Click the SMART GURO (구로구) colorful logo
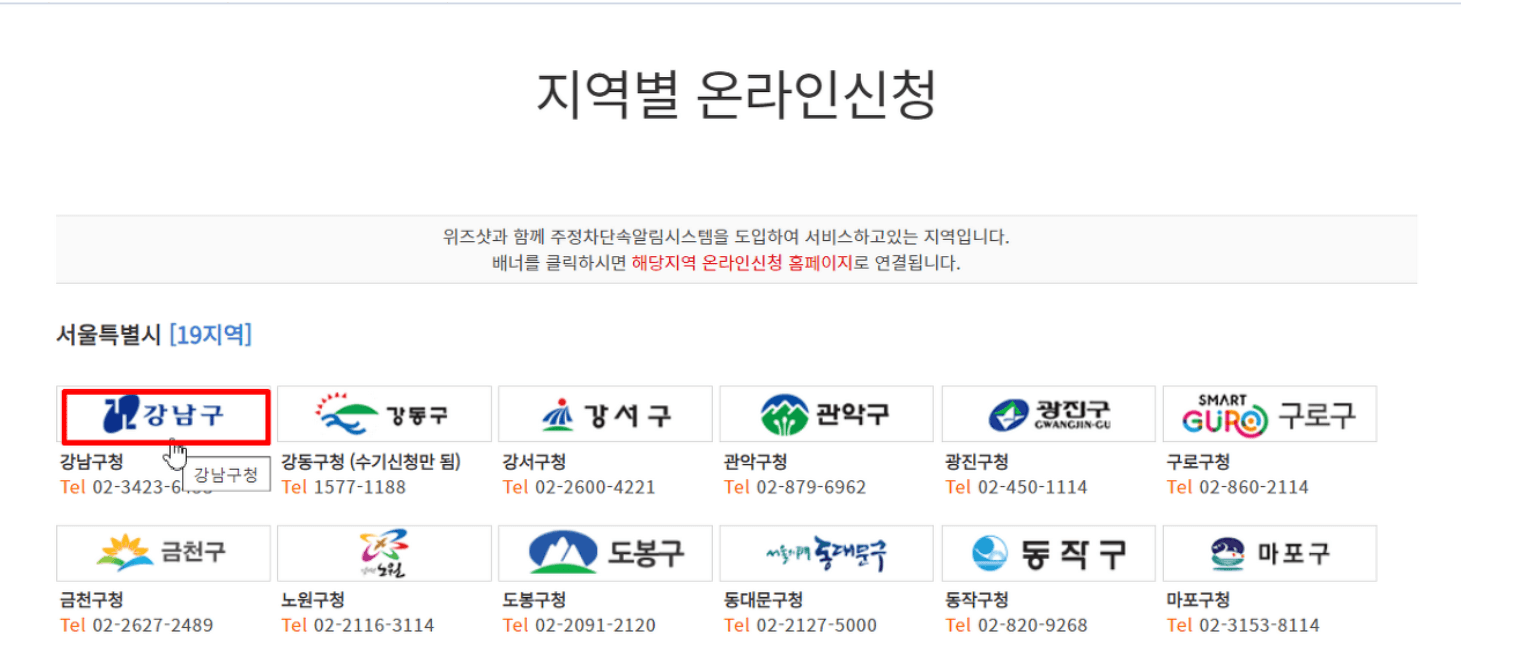 click(x=1268, y=413)
